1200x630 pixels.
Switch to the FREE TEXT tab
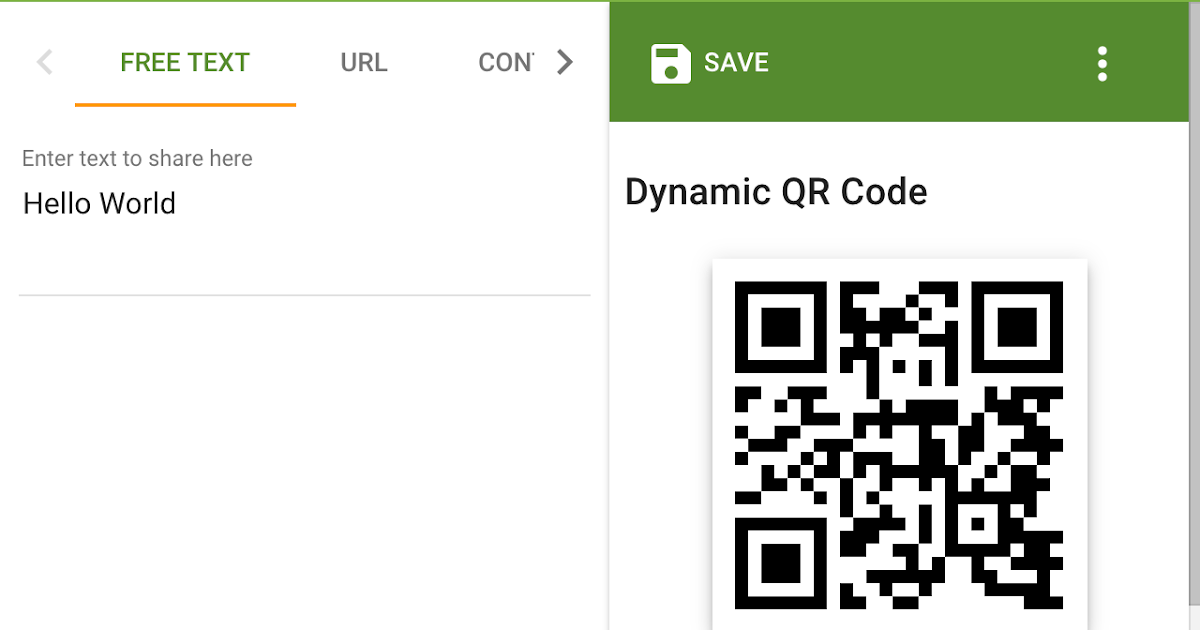click(185, 62)
